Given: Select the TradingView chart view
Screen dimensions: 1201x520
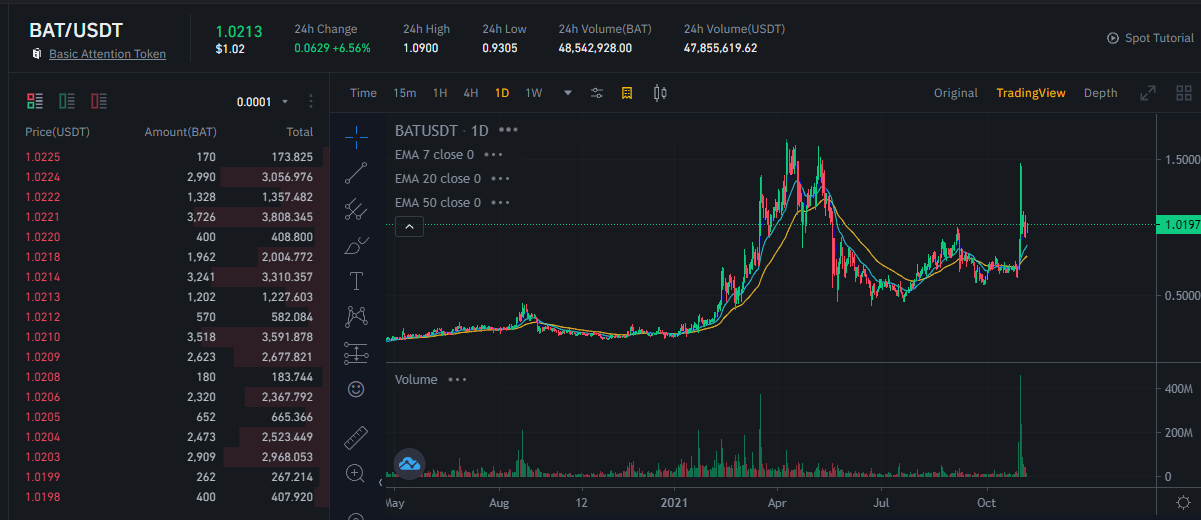Looking at the screenshot, I should [x=1031, y=93].
